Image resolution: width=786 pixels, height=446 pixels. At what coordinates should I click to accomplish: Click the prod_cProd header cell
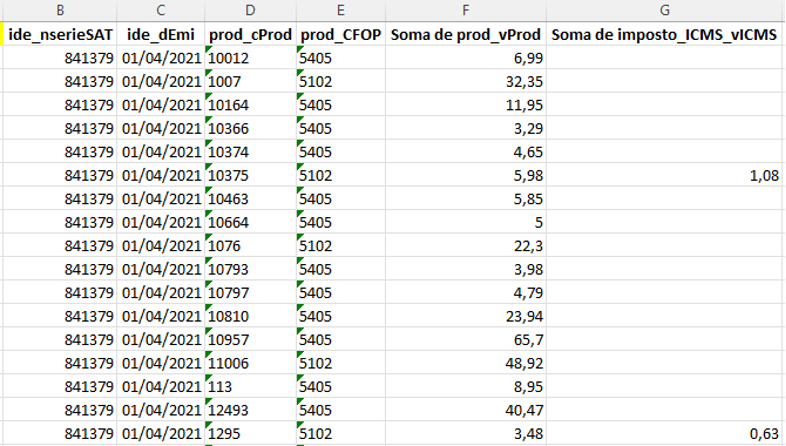(251, 35)
